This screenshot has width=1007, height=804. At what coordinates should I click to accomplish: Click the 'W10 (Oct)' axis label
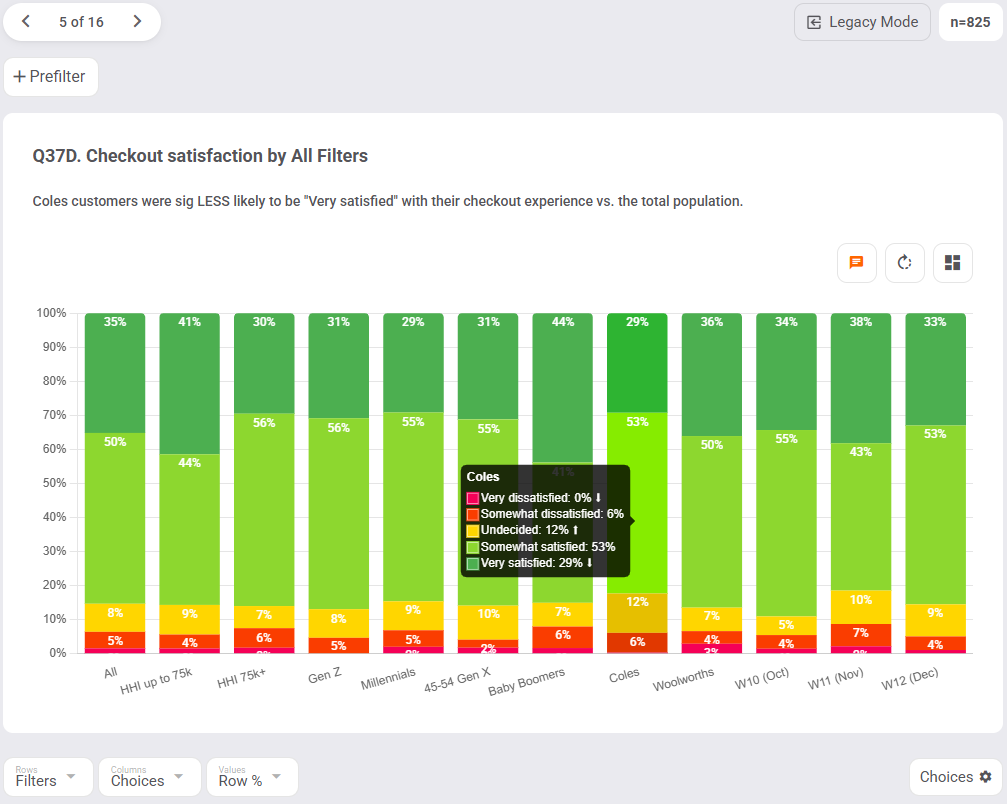(762, 679)
